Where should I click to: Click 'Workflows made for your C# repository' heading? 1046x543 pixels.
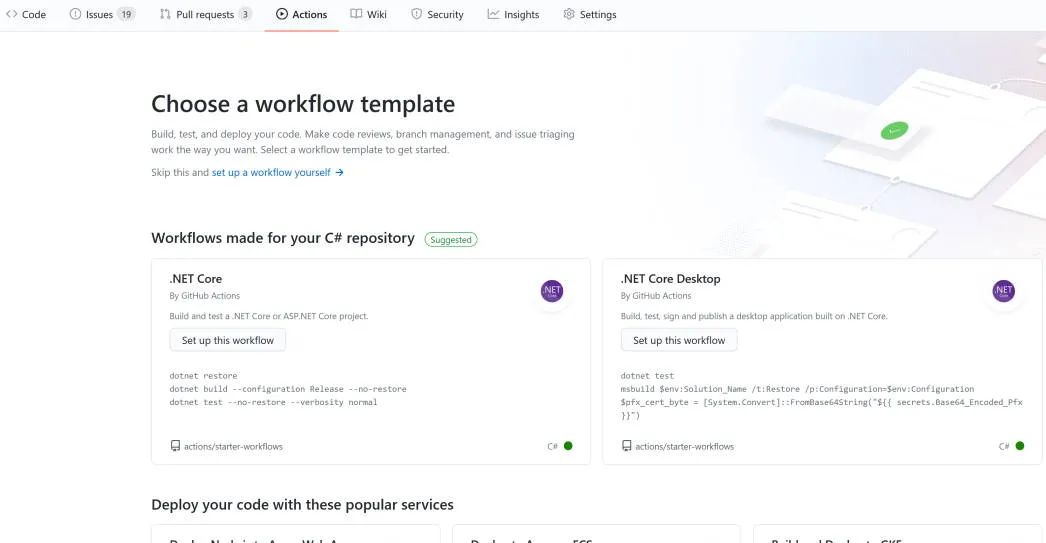click(283, 238)
